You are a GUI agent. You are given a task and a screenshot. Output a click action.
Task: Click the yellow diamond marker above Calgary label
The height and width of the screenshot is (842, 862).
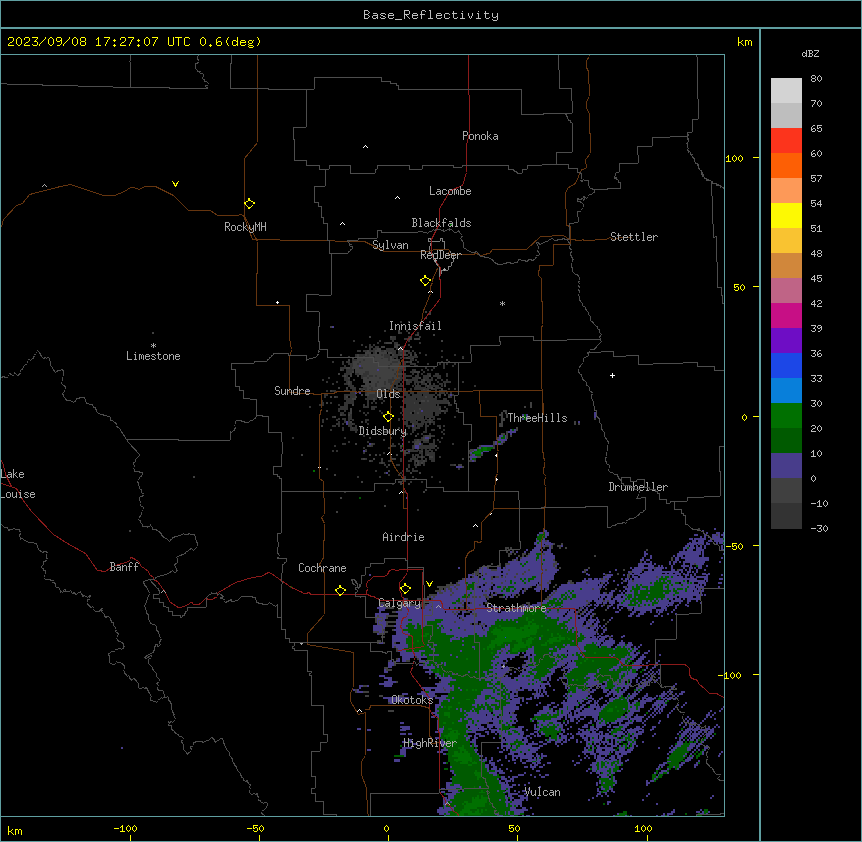pyautogui.click(x=405, y=589)
